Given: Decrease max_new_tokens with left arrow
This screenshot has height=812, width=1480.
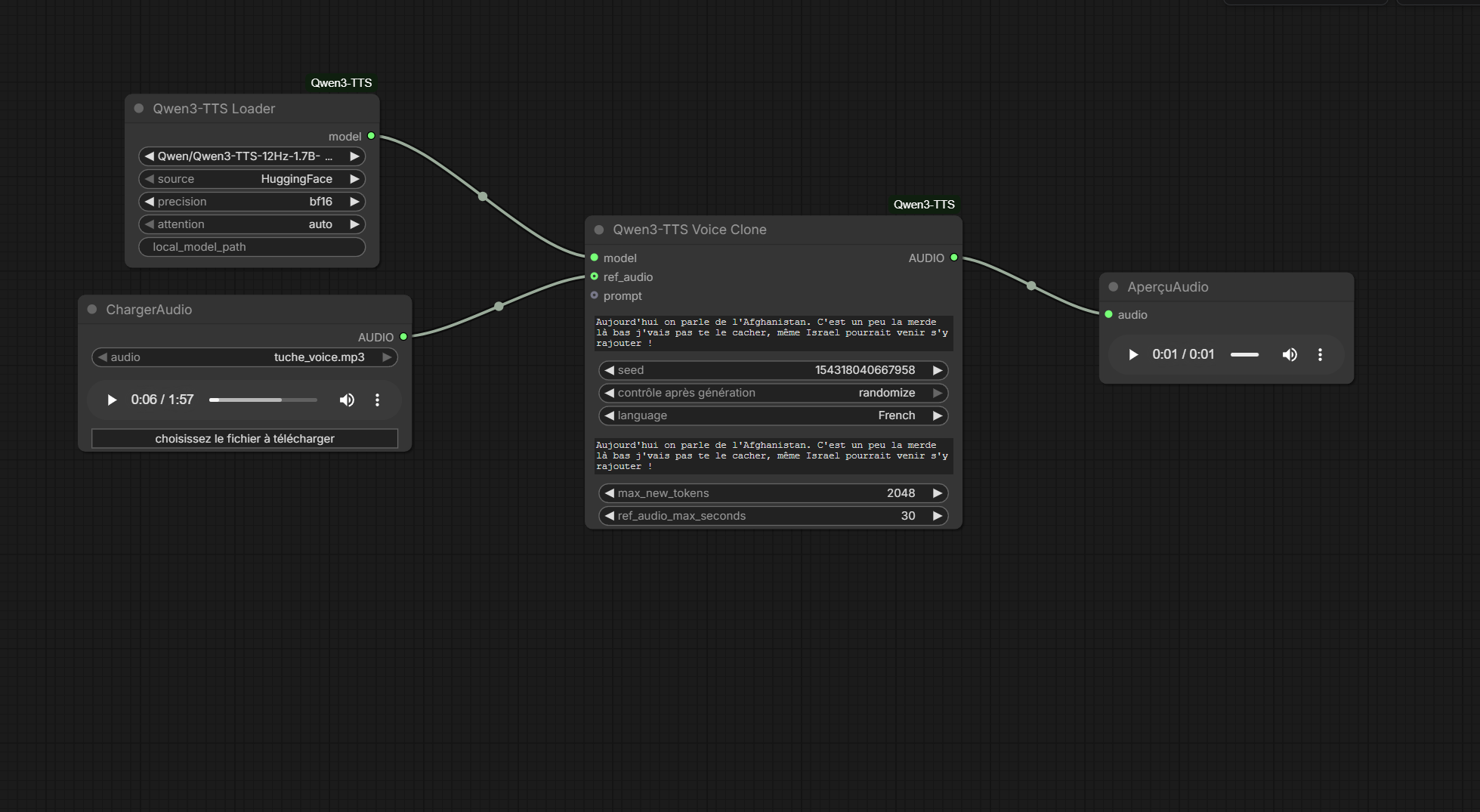Looking at the screenshot, I should (x=609, y=493).
